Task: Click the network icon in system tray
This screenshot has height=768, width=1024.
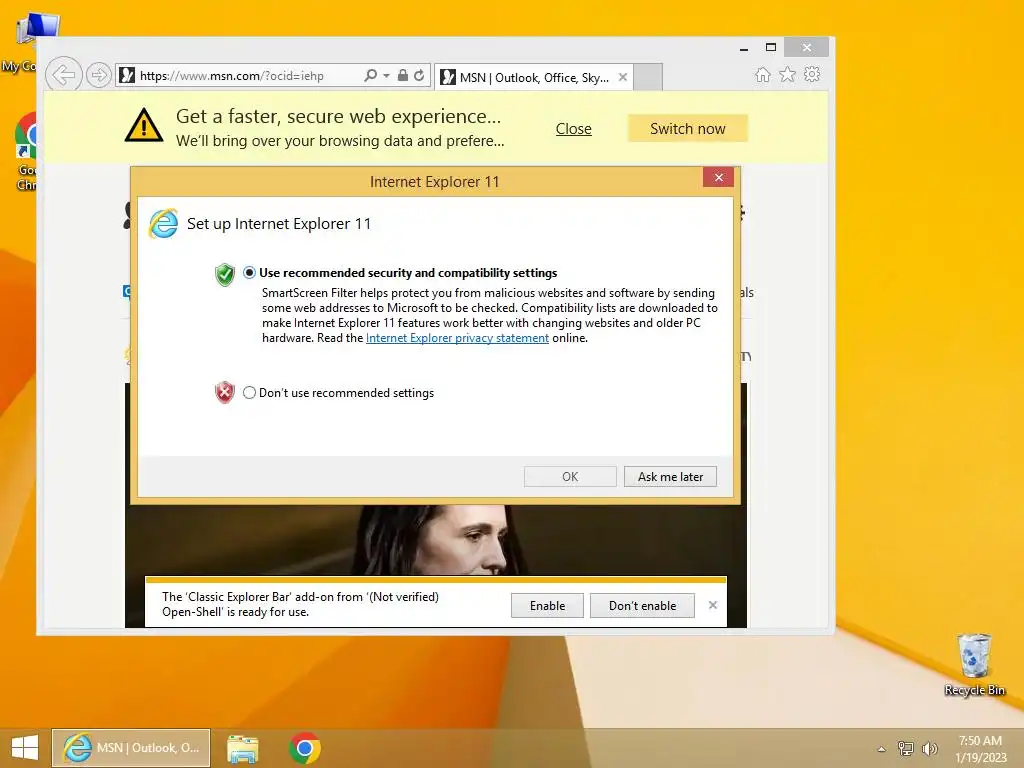Action: tap(906, 749)
